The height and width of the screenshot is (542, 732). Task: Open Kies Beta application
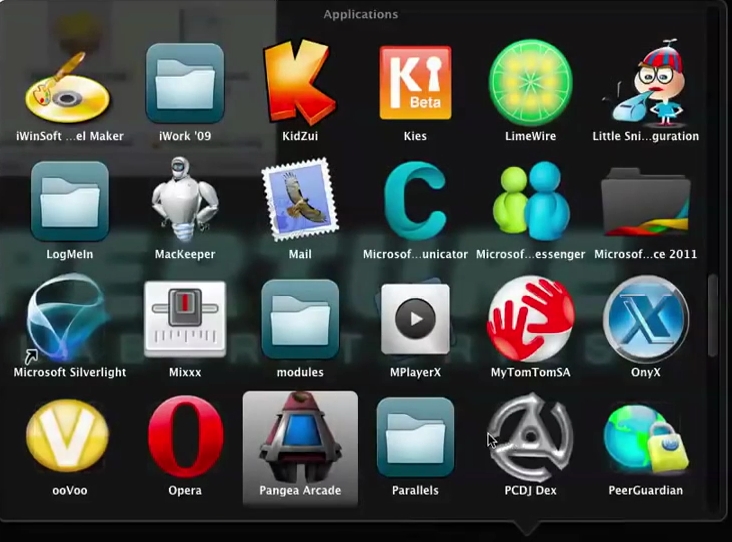click(x=415, y=83)
